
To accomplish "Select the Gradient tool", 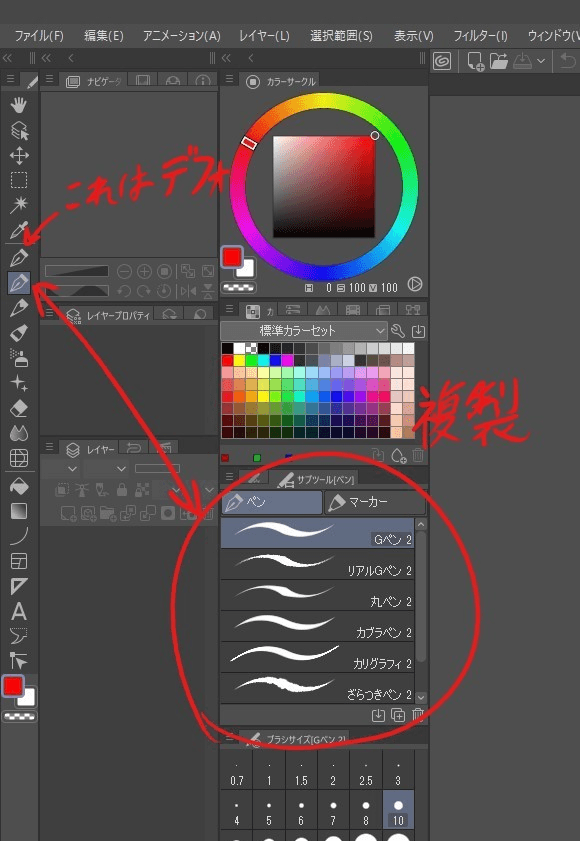I will tap(19, 511).
